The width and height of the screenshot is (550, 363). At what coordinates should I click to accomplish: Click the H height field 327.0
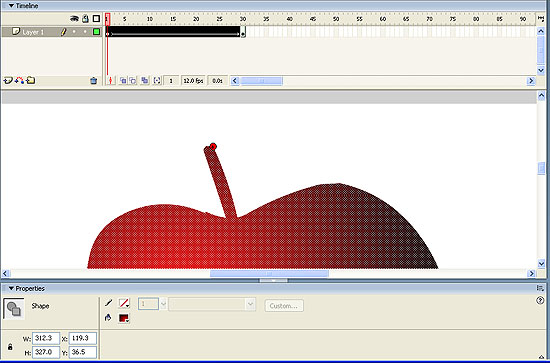(46, 352)
